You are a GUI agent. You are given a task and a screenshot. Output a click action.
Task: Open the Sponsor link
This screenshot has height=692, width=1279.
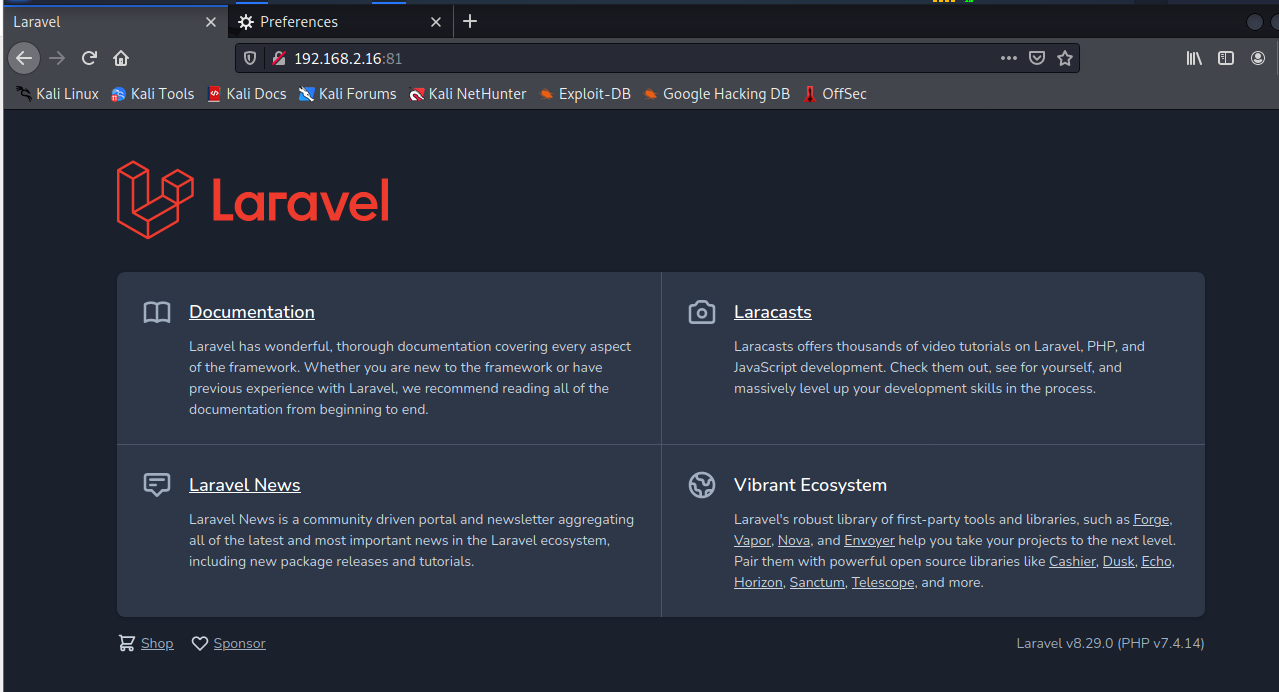(x=240, y=643)
